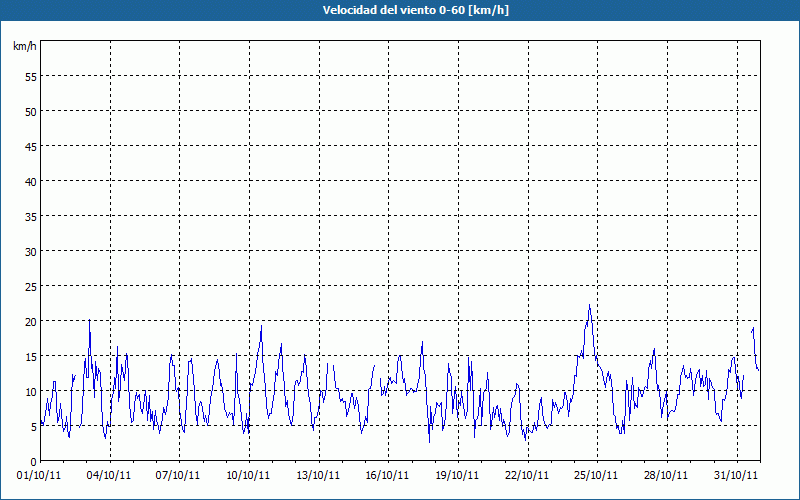Image resolution: width=800 pixels, height=500 pixels.
Task: Click the 'km/h' axis unit label
Action: (x=24, y=46)
